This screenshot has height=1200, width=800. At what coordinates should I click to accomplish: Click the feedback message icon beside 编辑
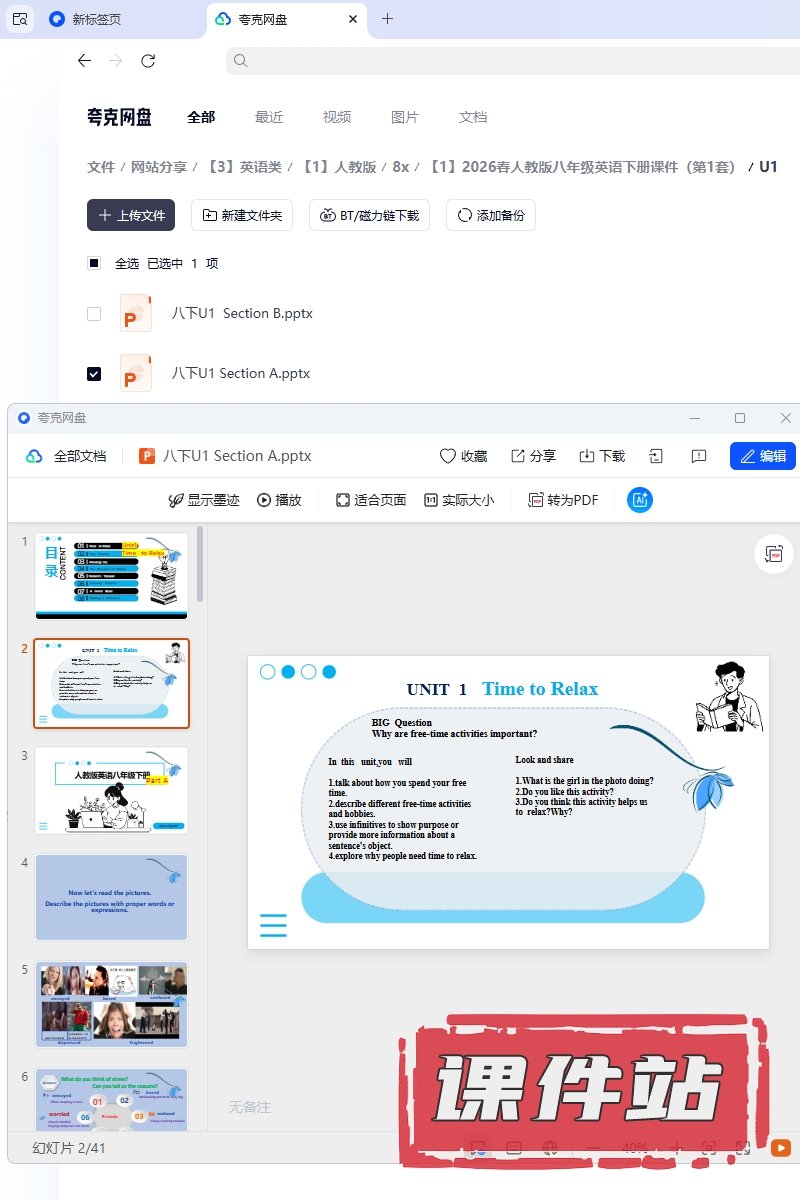click(699, 456)
